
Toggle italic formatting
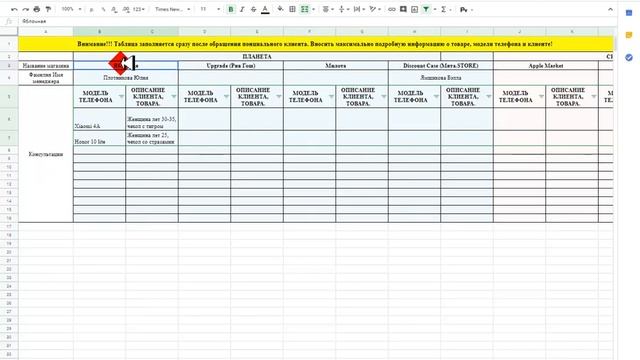pyautogui.click(x=242, y=9)
